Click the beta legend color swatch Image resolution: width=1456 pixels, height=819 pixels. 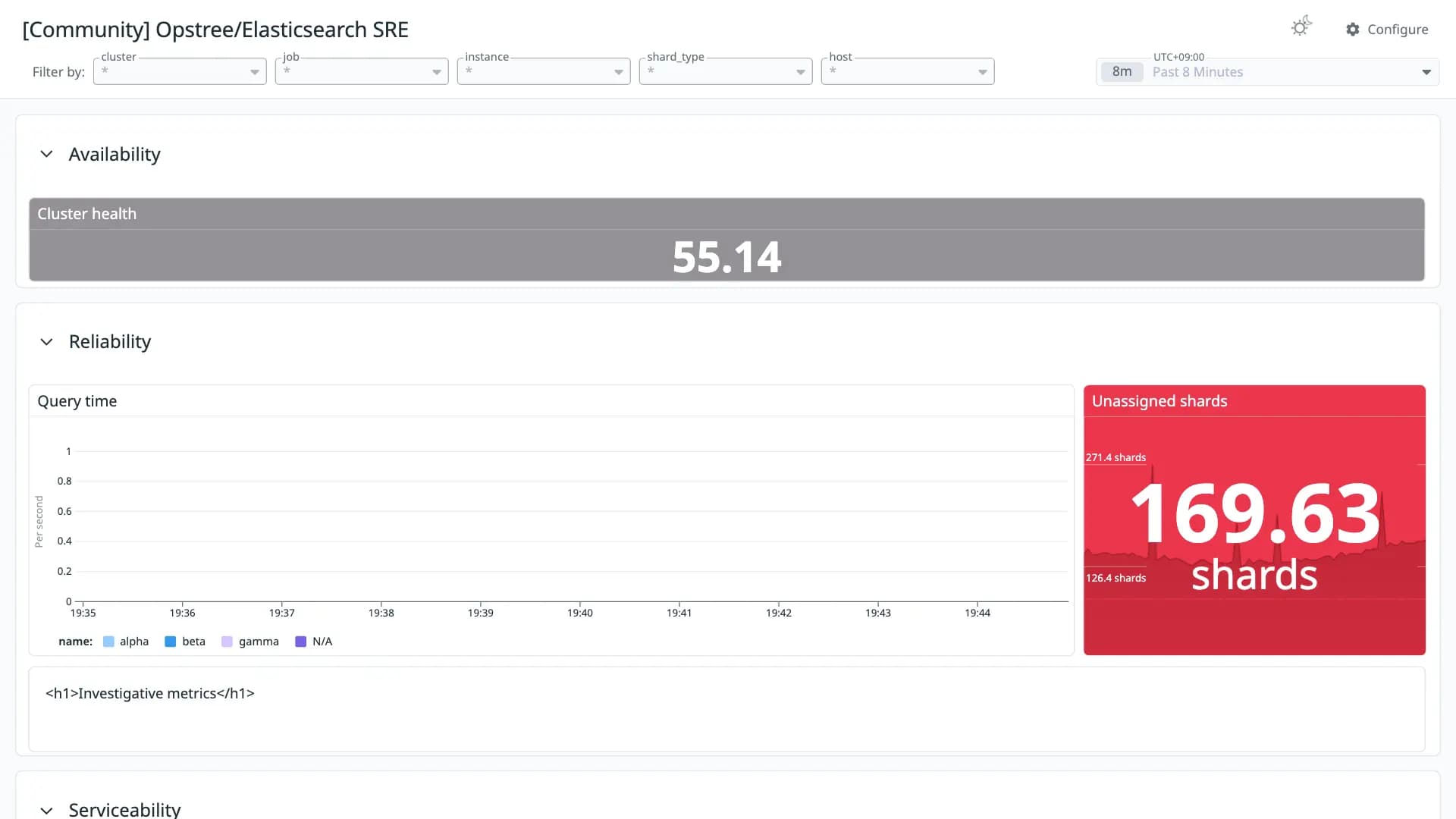(x=171, y=642)
